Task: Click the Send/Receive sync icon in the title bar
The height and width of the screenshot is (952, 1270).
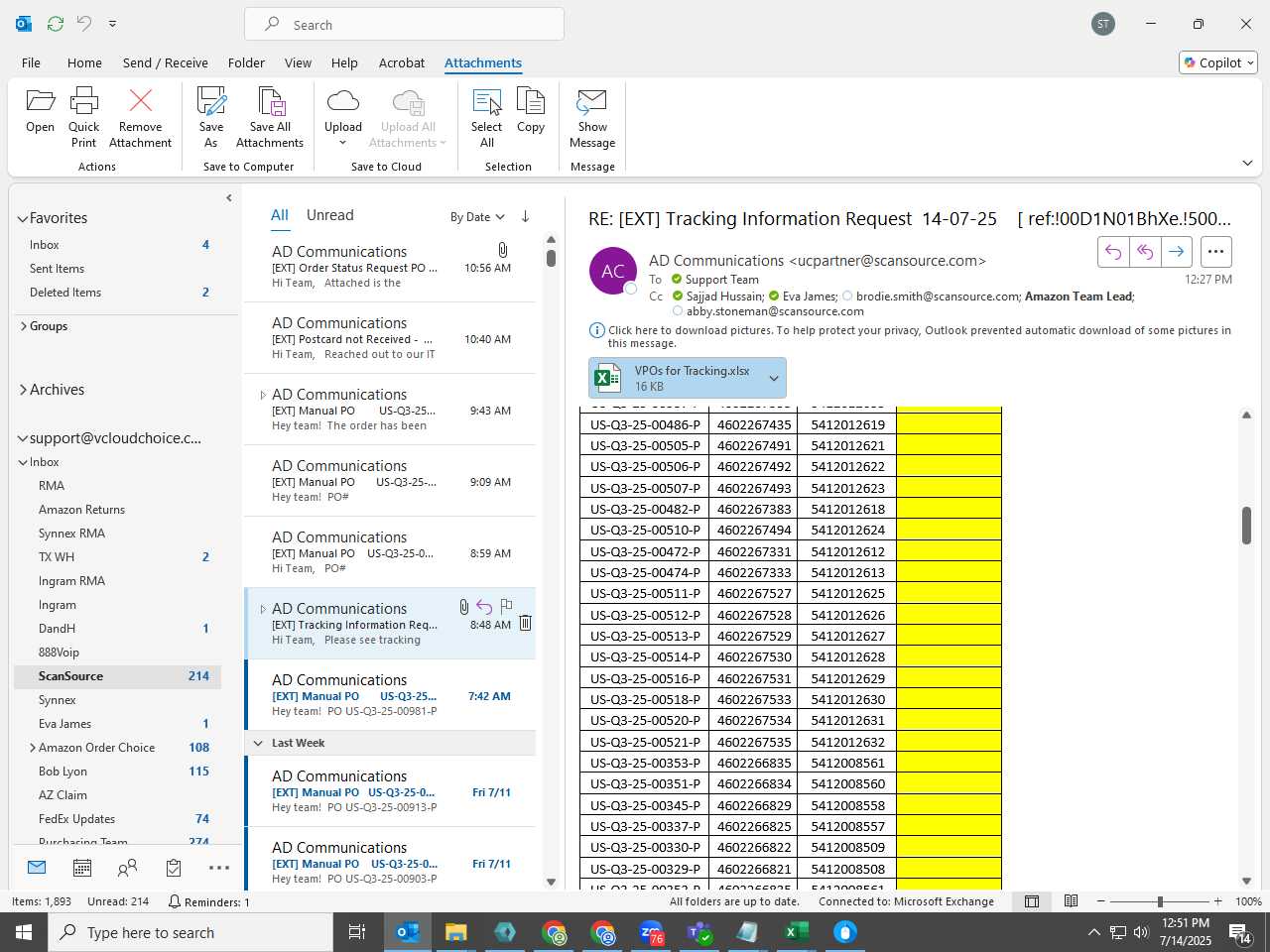Action: coord(56,23)
